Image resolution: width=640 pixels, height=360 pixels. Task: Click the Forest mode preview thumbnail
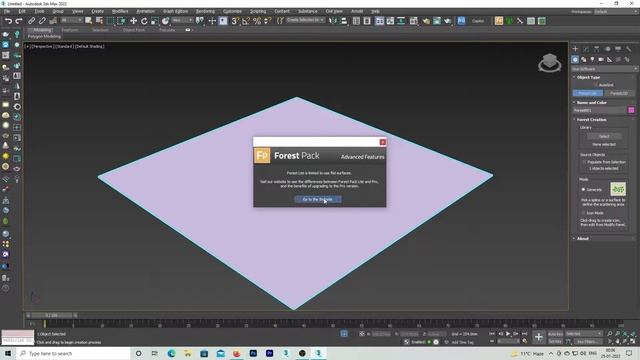click(x=618, y=189)
